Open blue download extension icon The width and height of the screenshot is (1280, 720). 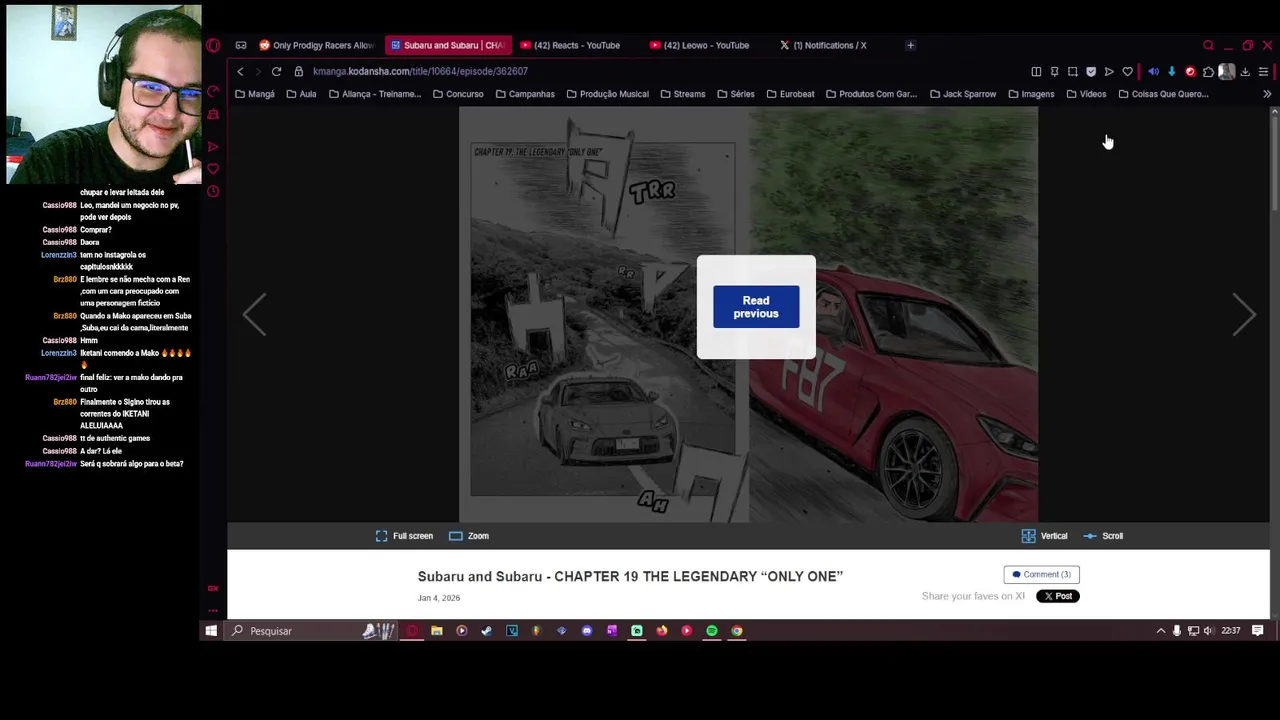1172,71
